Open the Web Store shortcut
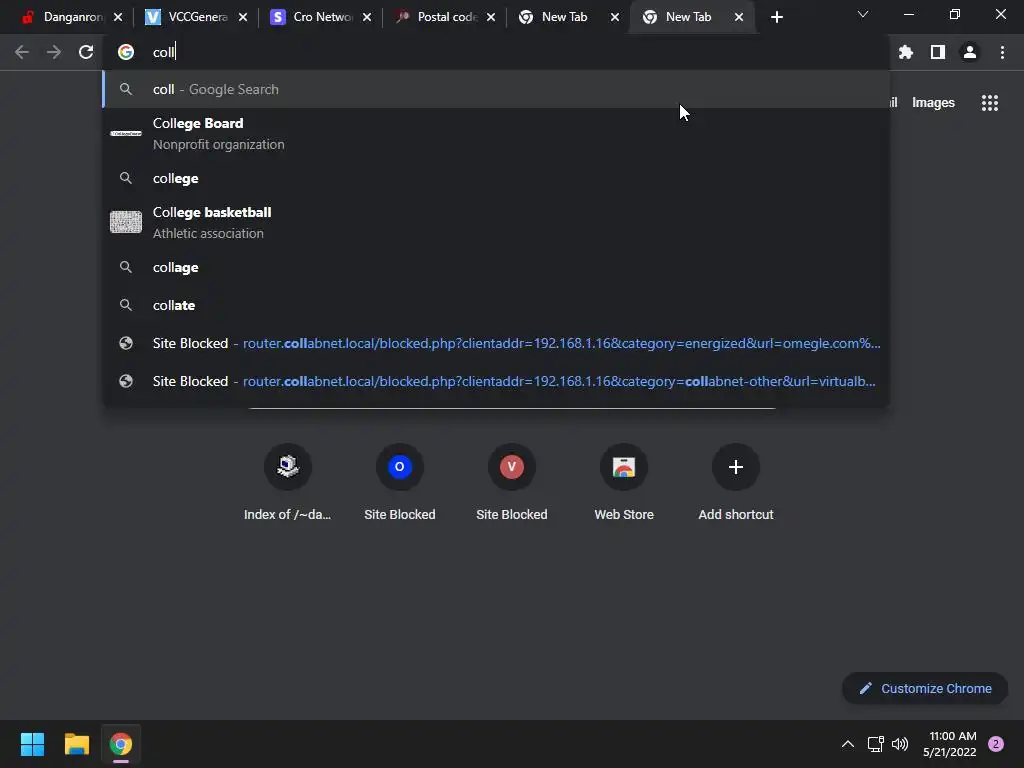This screenshot has height=768, width=1024. click(624, 483)
